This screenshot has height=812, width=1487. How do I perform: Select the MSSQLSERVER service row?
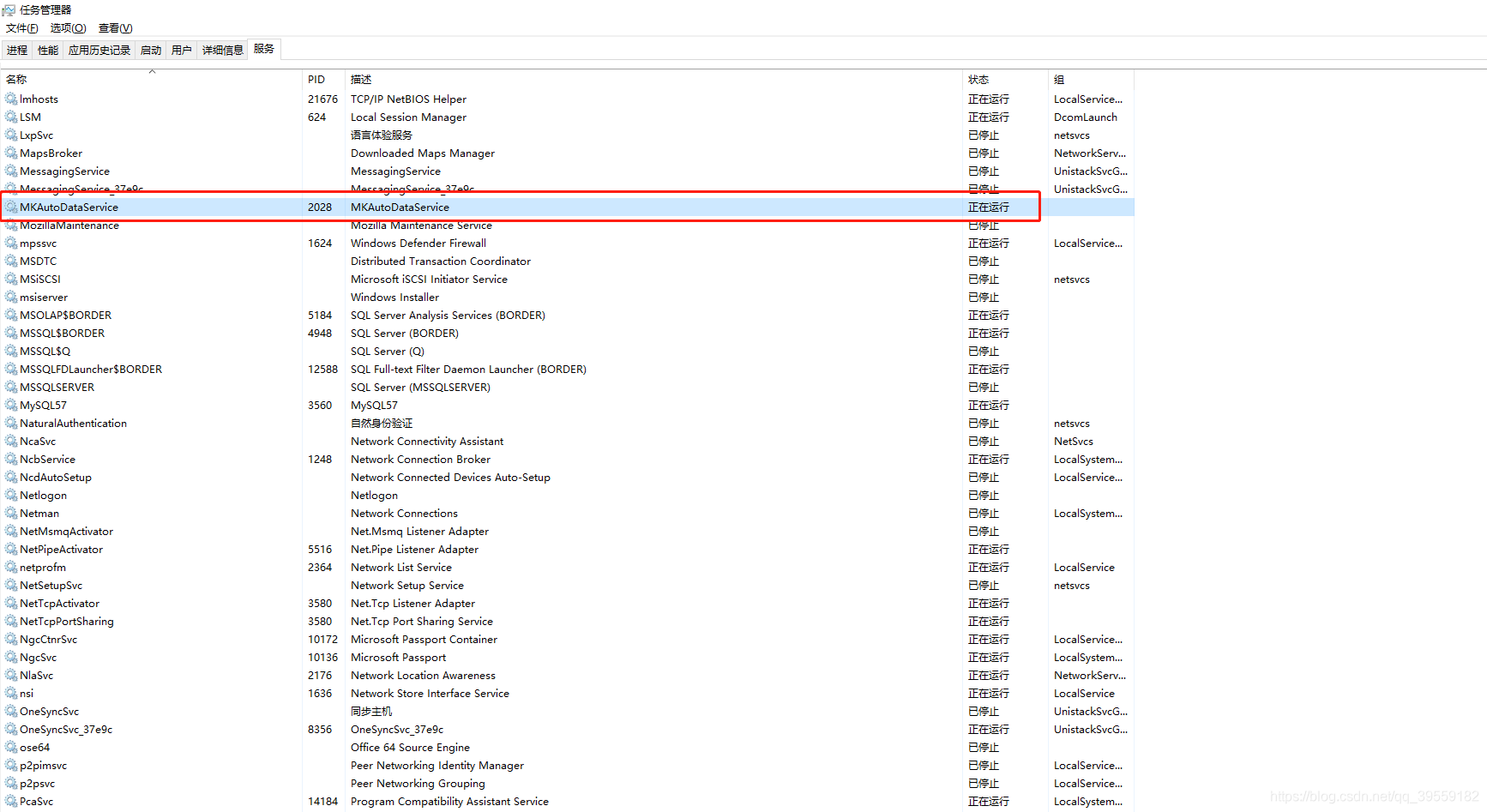pos(568,387)
